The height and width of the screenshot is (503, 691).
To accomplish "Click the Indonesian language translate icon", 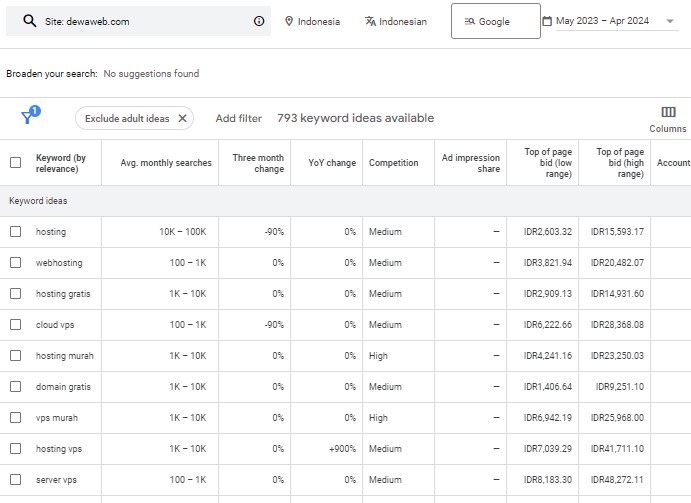I will (x=370, y=21).
